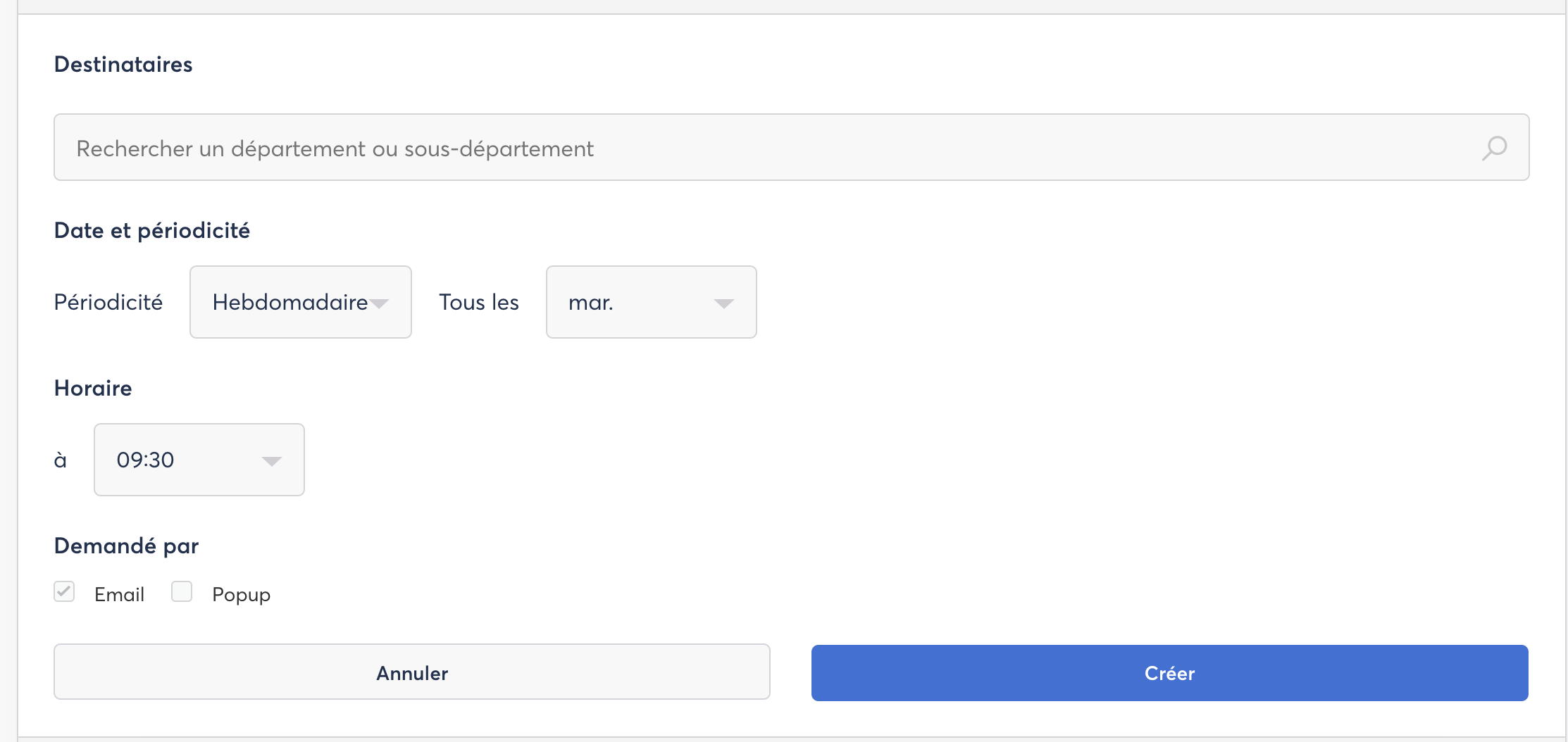Click the Horaire section heading
The image size is (1568, 742).
coord(93,388)
